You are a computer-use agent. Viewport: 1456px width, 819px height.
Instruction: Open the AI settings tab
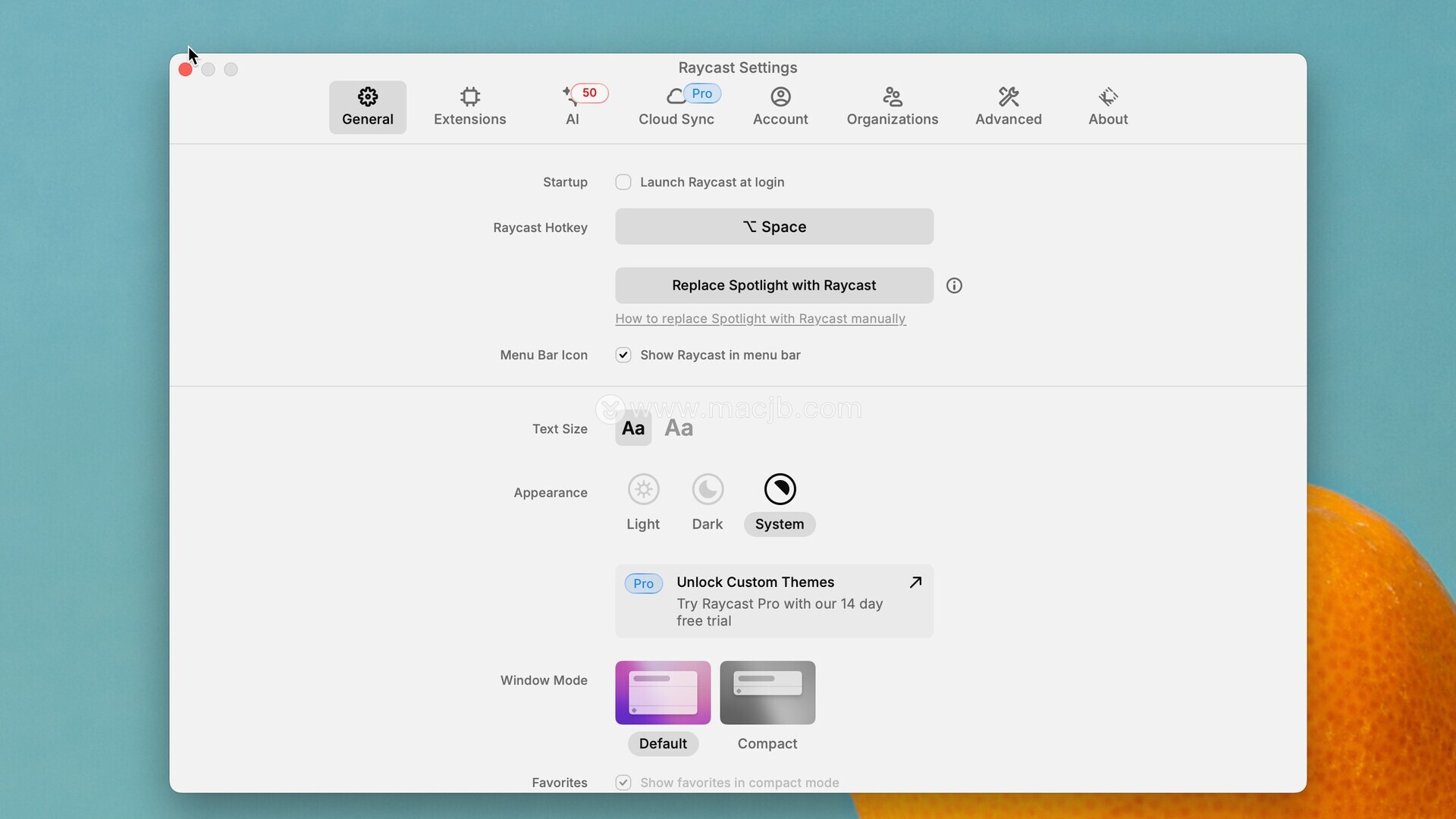(x=573, y=107)
